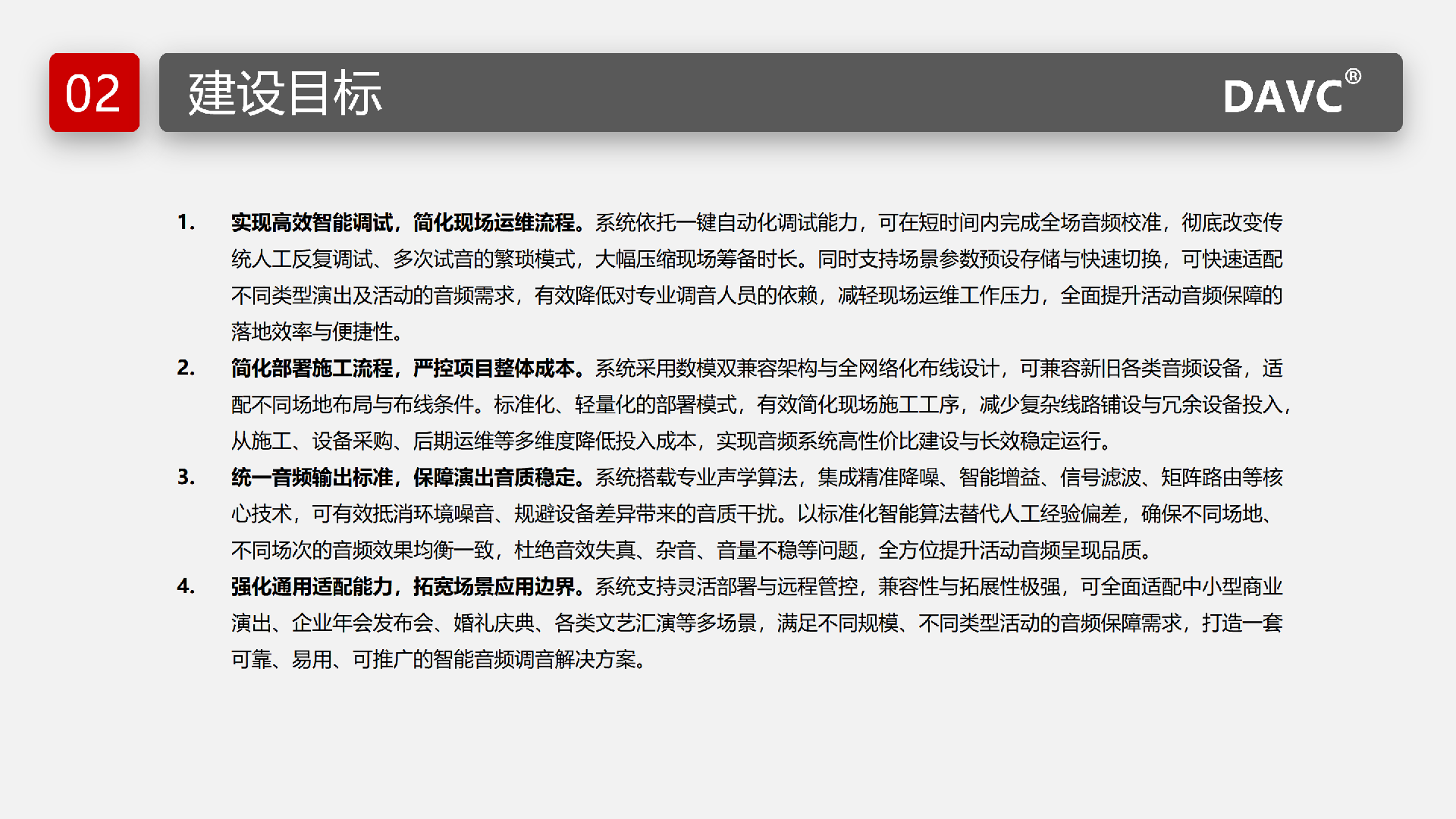
Task: Click the line starting 不同场次的音频效果均衡一致
Action: pos(692,550)
